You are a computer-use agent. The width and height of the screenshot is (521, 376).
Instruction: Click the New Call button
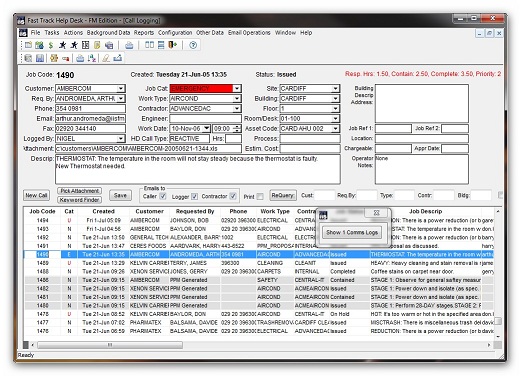click(x=36, y=195)
